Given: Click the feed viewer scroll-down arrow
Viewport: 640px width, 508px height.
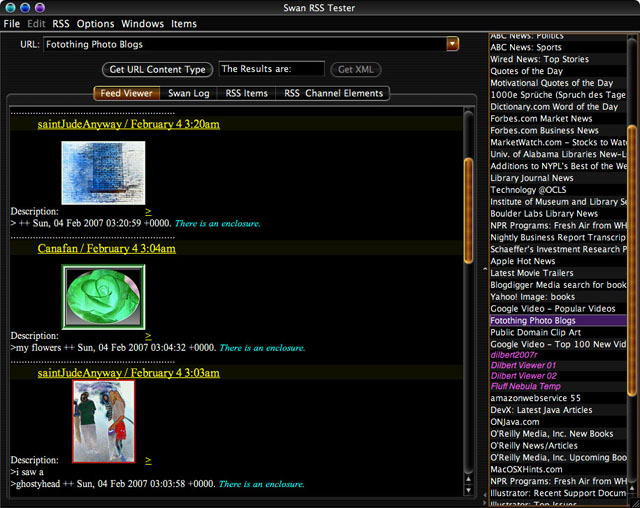Looking at the screenshot, I should point(468,486).
